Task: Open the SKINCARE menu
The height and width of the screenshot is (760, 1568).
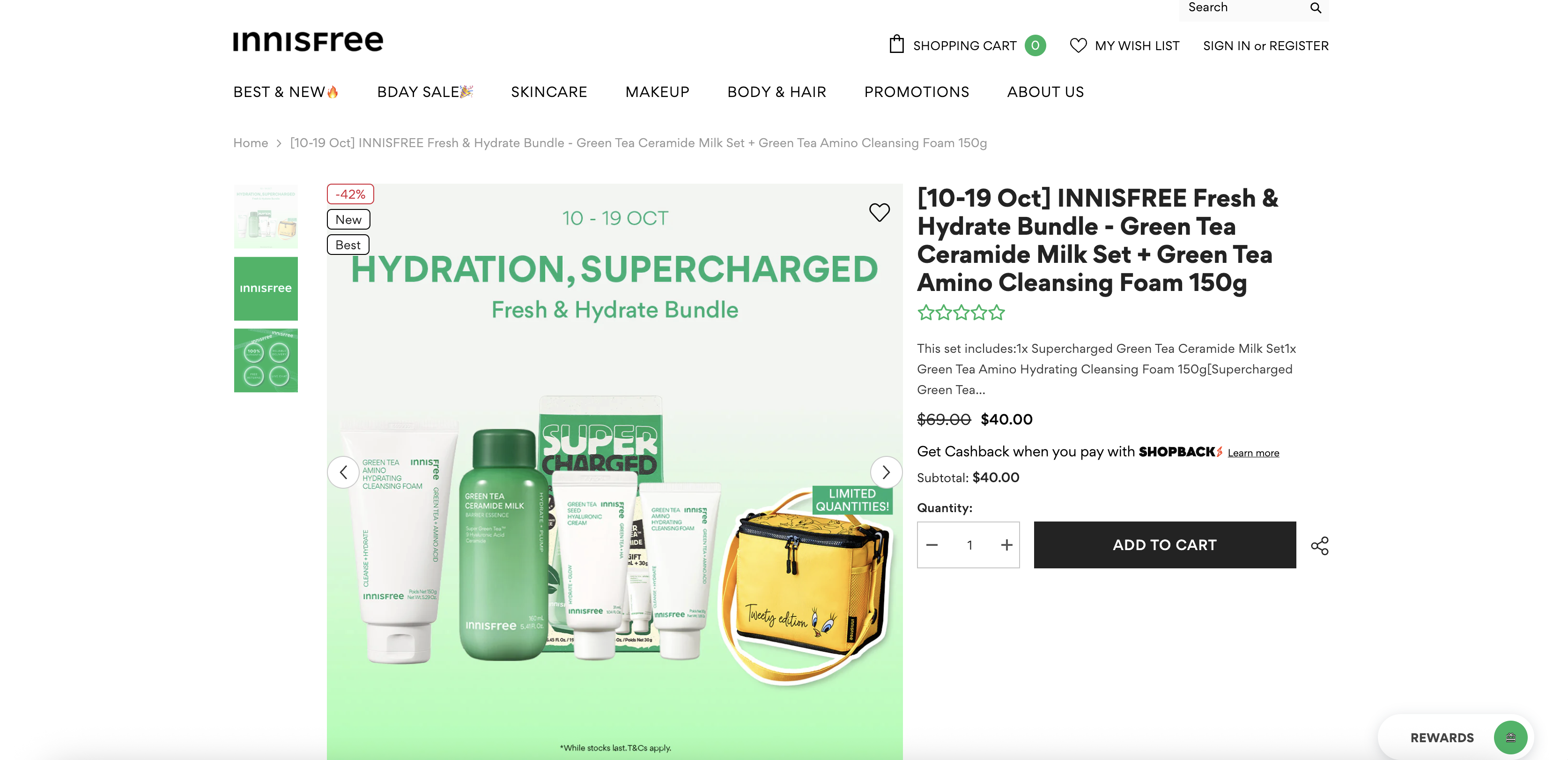Action: (548, 92)
